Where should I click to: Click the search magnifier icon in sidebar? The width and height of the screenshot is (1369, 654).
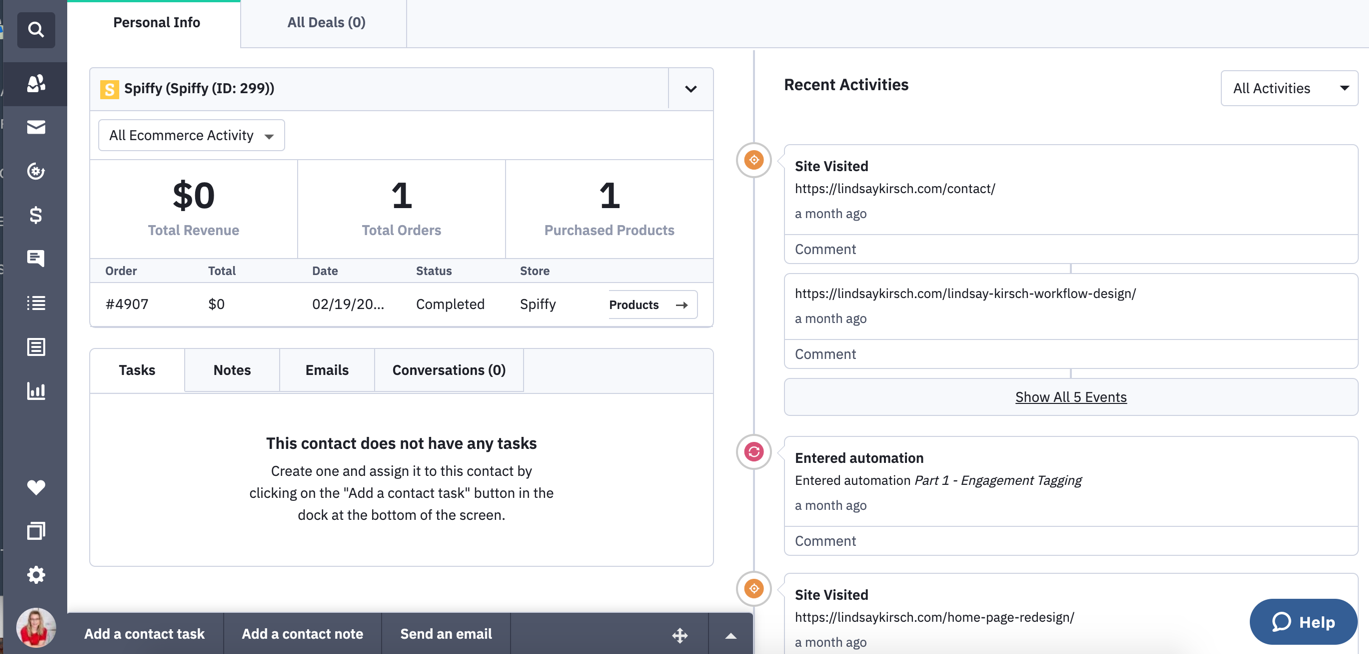36,30
